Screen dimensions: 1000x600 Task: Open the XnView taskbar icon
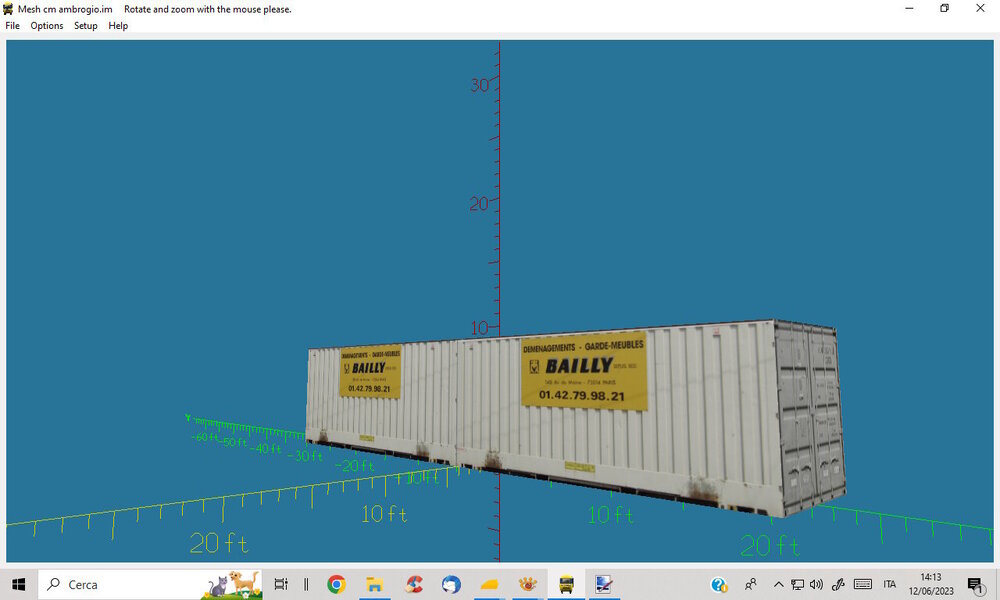click(x=527, y=584)
